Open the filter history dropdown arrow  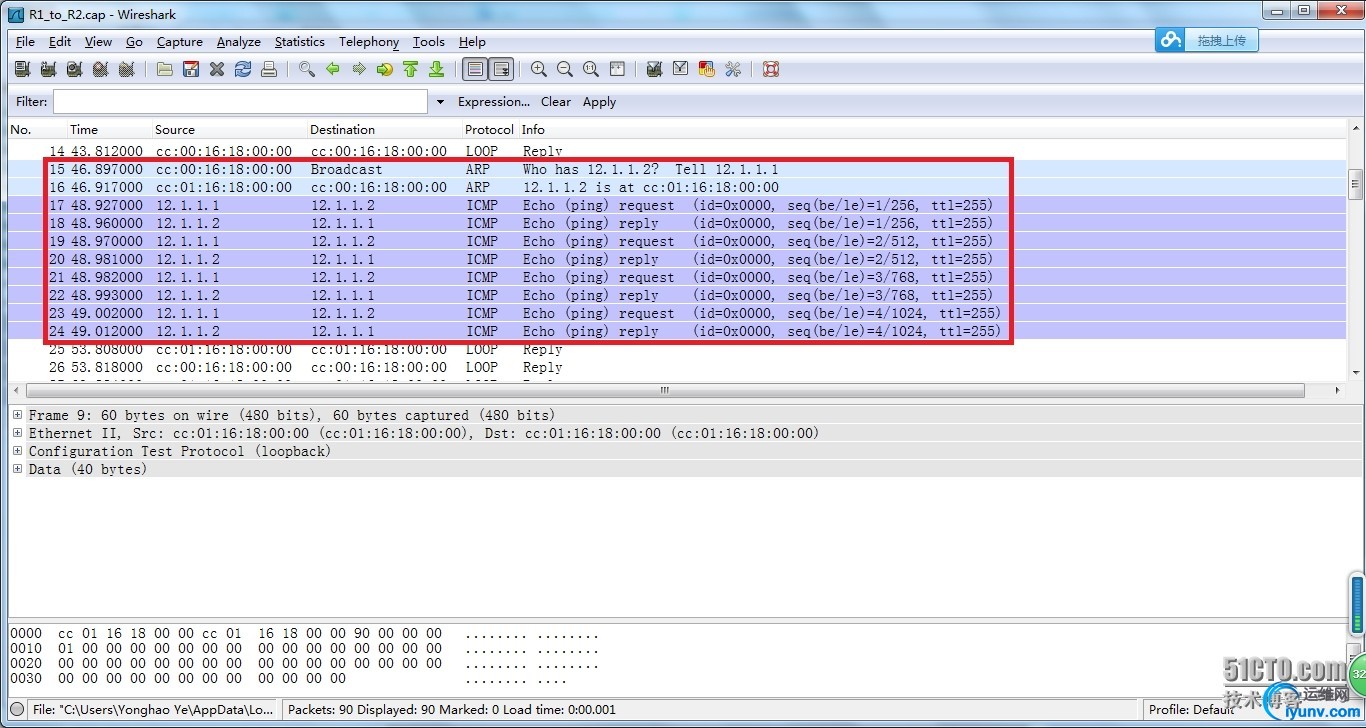pos(440,102)
